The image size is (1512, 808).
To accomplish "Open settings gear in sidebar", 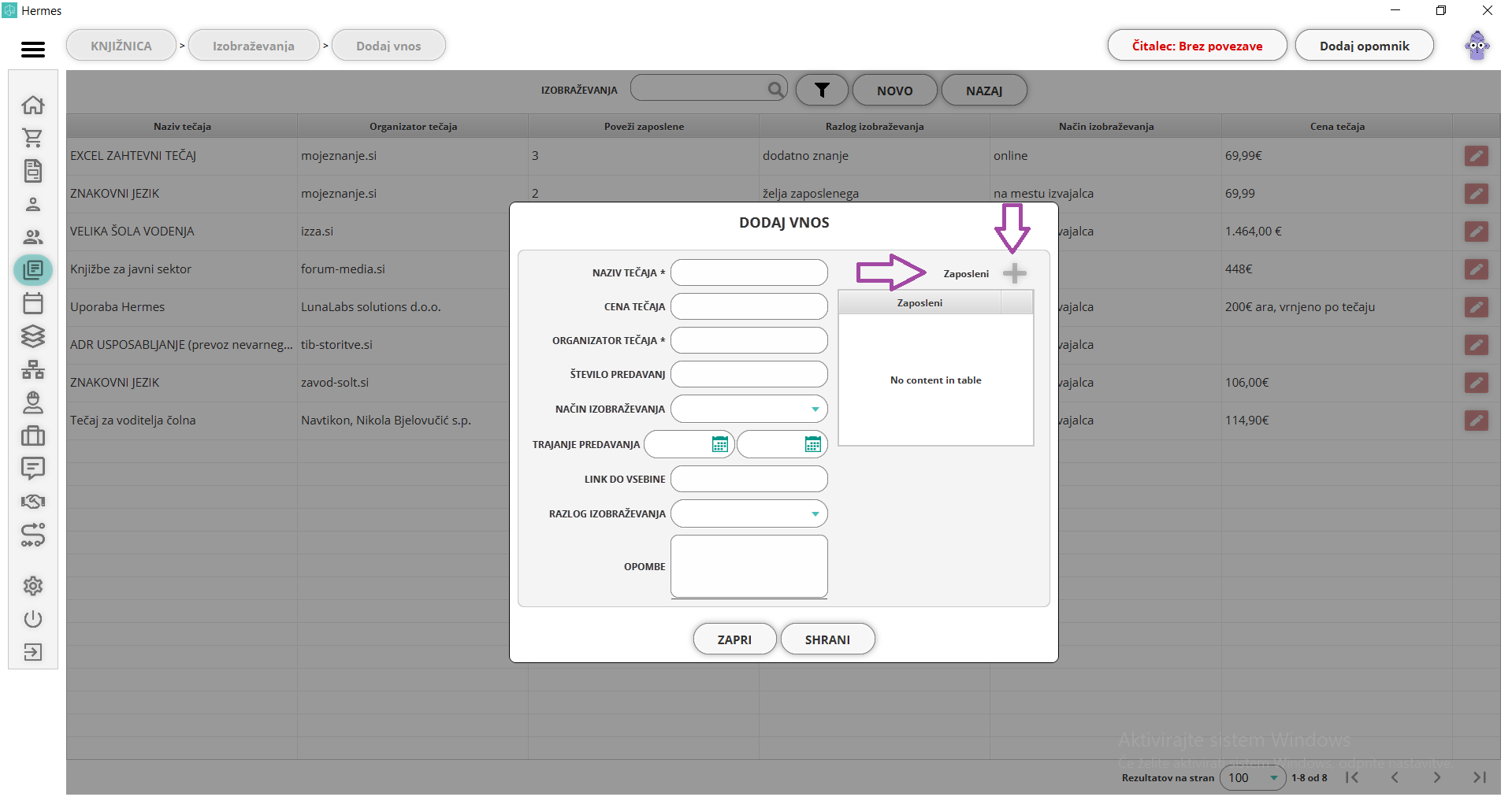I will click(33, 586).
